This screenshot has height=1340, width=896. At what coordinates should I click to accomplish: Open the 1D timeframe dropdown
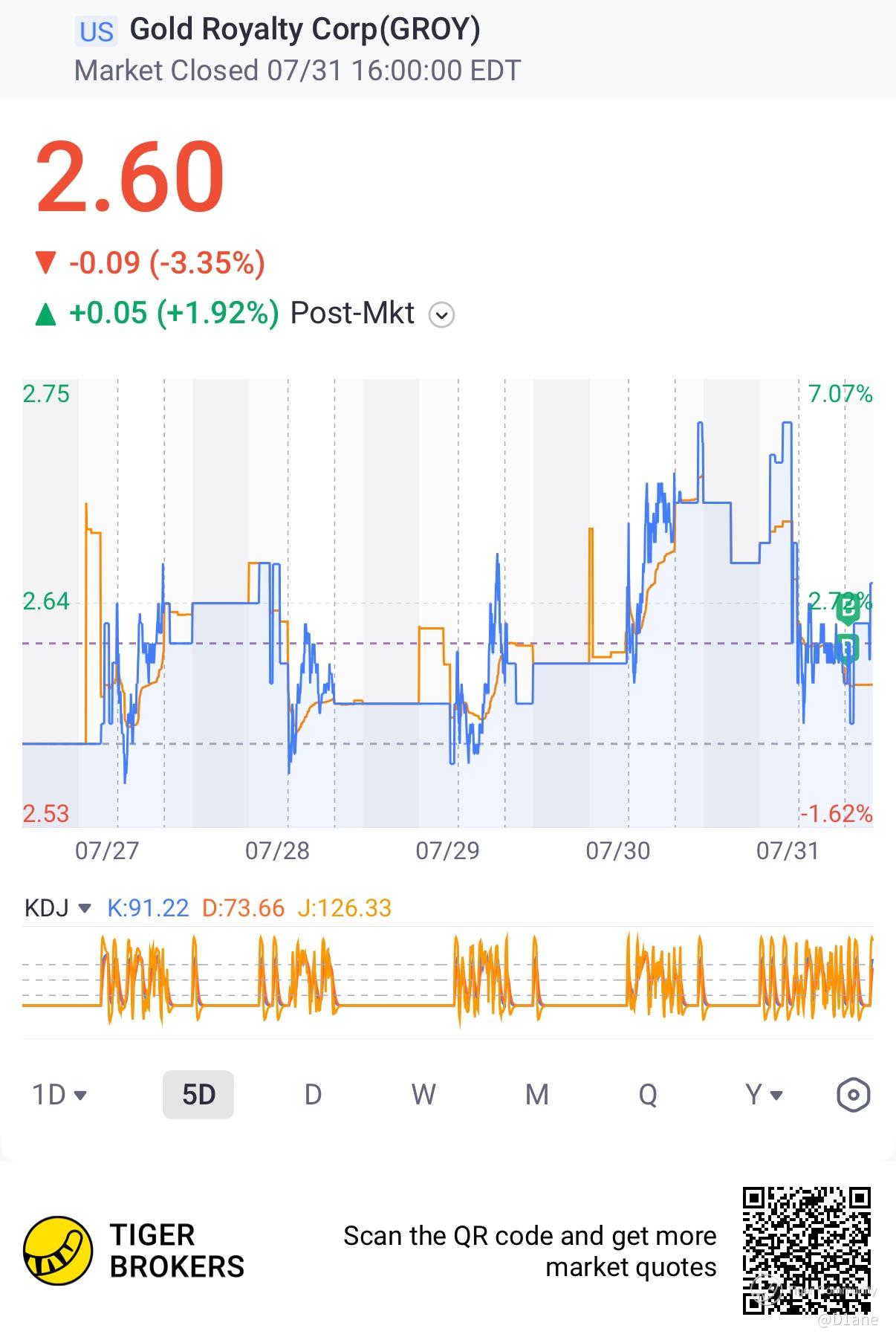tap(59, 1094)
